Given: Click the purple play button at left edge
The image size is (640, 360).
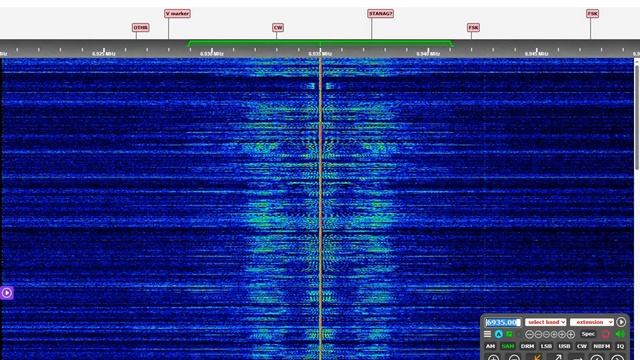Looking at the screenshot, I should click(x=7, y=293).
